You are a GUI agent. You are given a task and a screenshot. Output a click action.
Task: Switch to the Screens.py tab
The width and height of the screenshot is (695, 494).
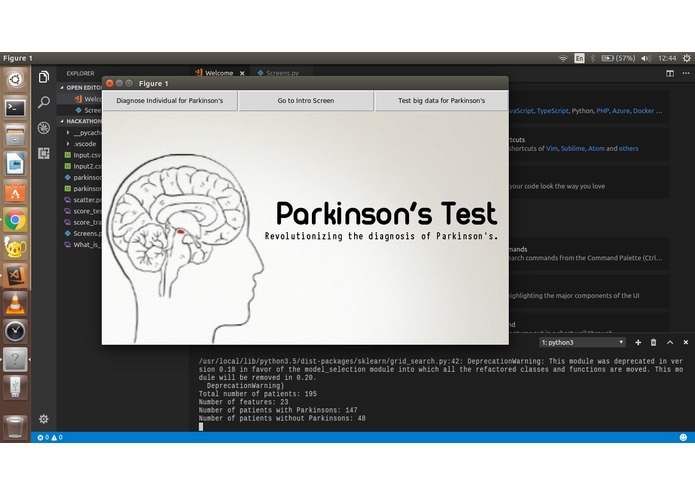pos(282,73)
